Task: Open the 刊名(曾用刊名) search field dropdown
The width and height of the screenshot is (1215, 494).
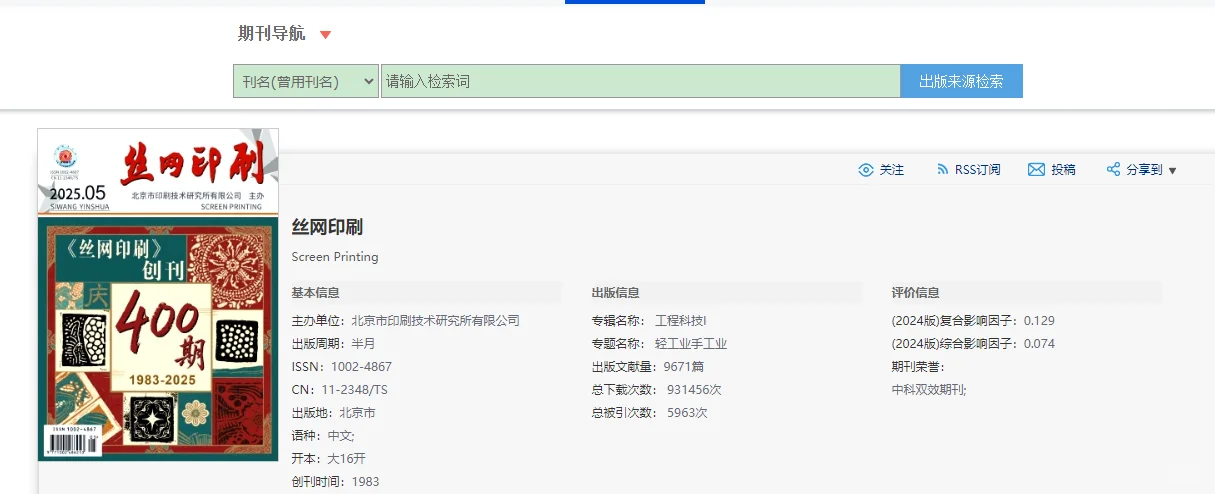Action: coord(306,81)
